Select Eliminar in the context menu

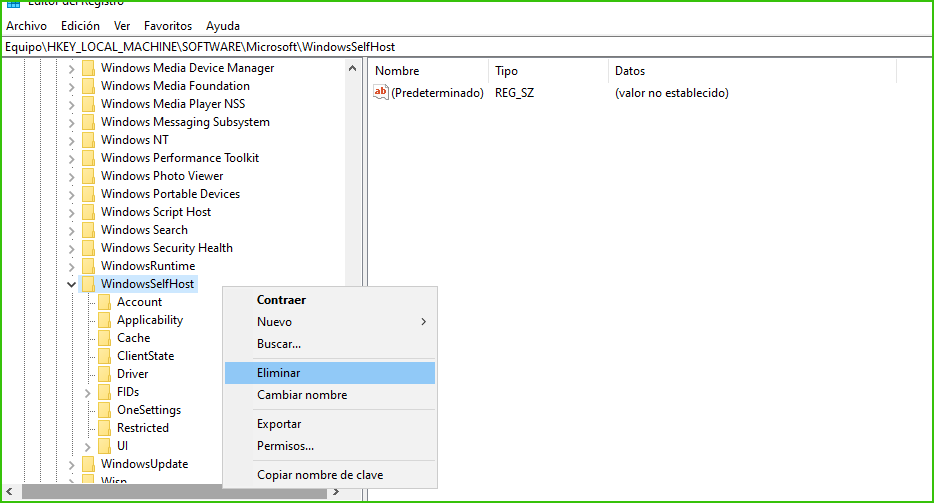330,373
